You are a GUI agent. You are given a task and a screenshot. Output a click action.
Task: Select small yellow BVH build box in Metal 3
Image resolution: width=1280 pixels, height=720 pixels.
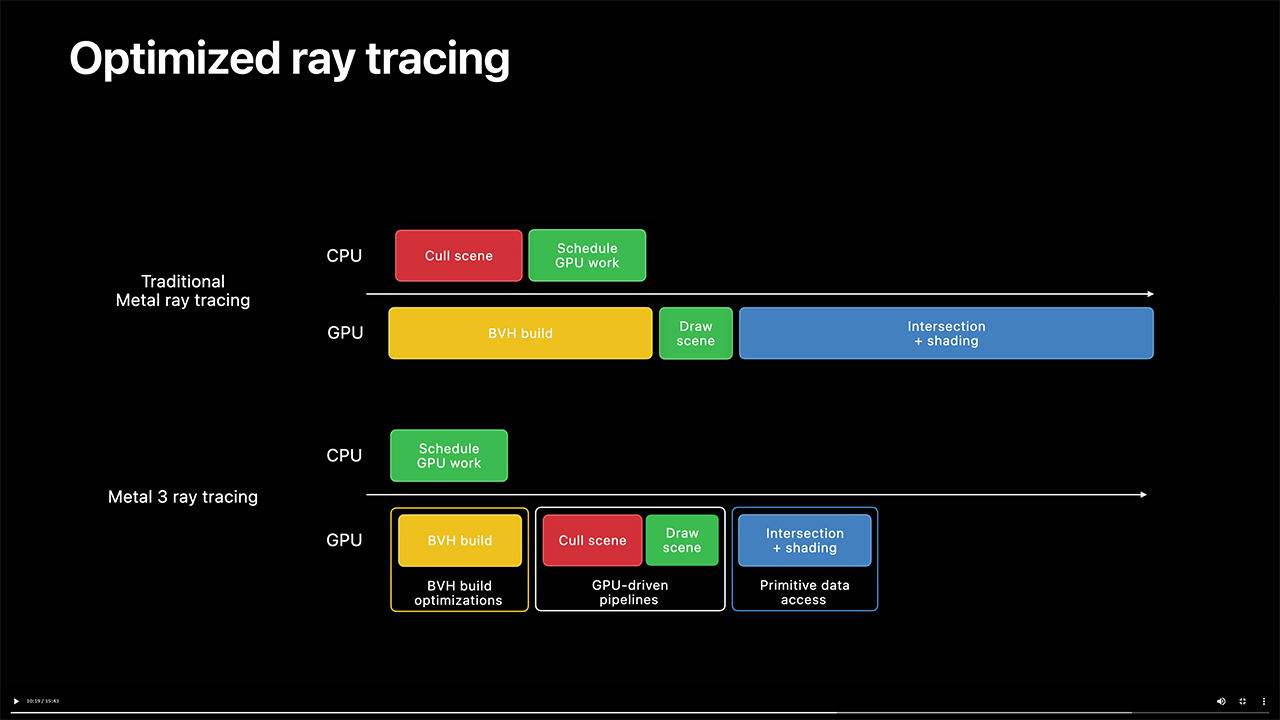click(460, 541)
